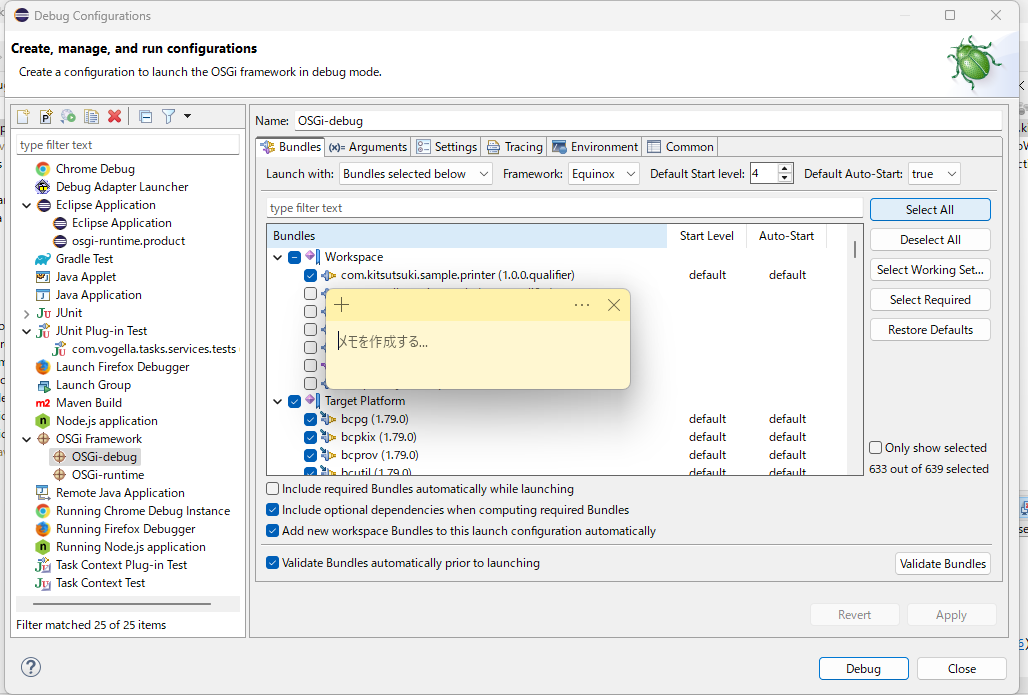Click the Task Context Plug-in Test icon
The width and height of the screenshot is (1028, 695).
[x=43, y=565]
